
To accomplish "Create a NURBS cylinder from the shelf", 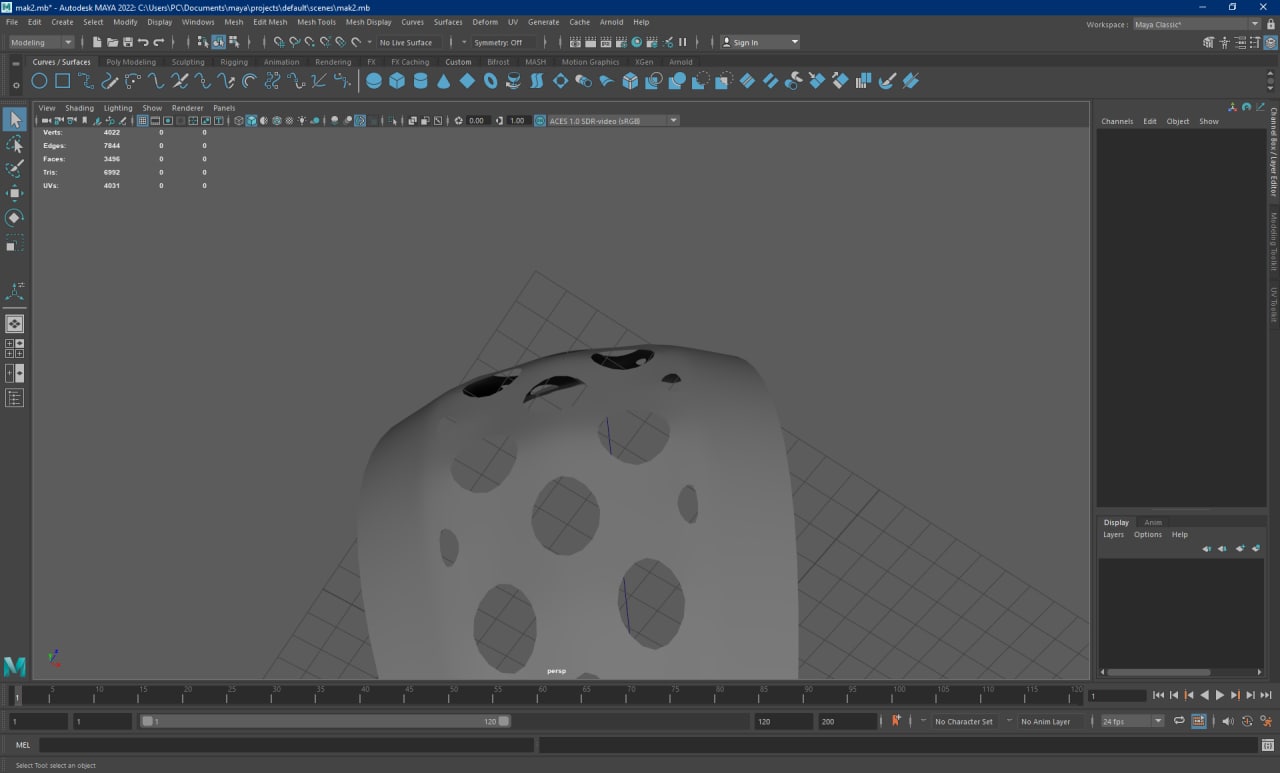I will (x=420, y=81).
